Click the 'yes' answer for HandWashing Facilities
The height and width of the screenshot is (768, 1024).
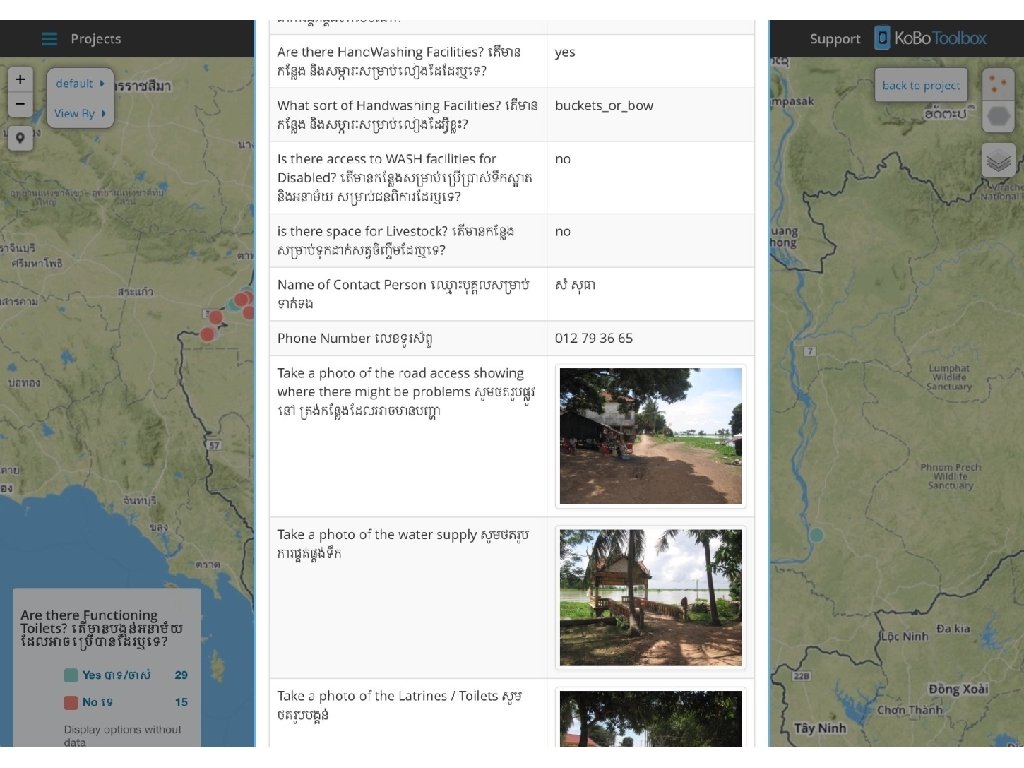click(565, 52)
